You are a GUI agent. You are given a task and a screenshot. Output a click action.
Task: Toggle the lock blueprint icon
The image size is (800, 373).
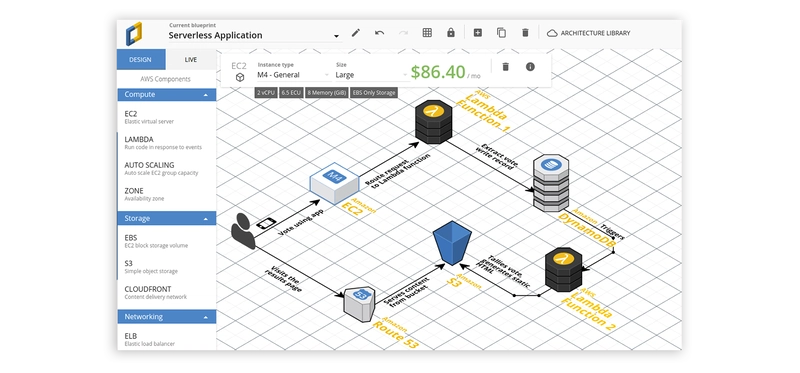click(451, 33)
